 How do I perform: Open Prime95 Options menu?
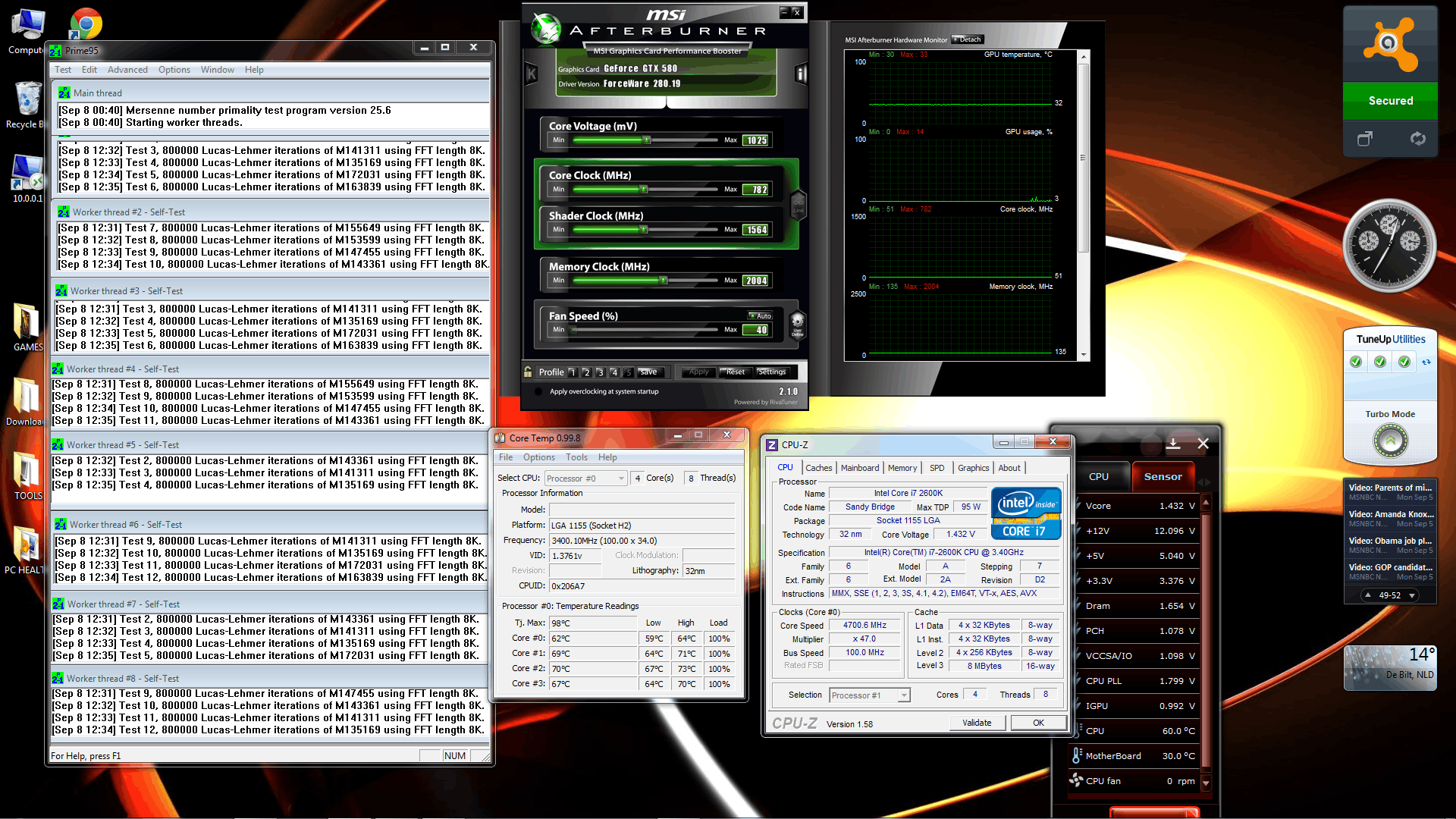174,69
